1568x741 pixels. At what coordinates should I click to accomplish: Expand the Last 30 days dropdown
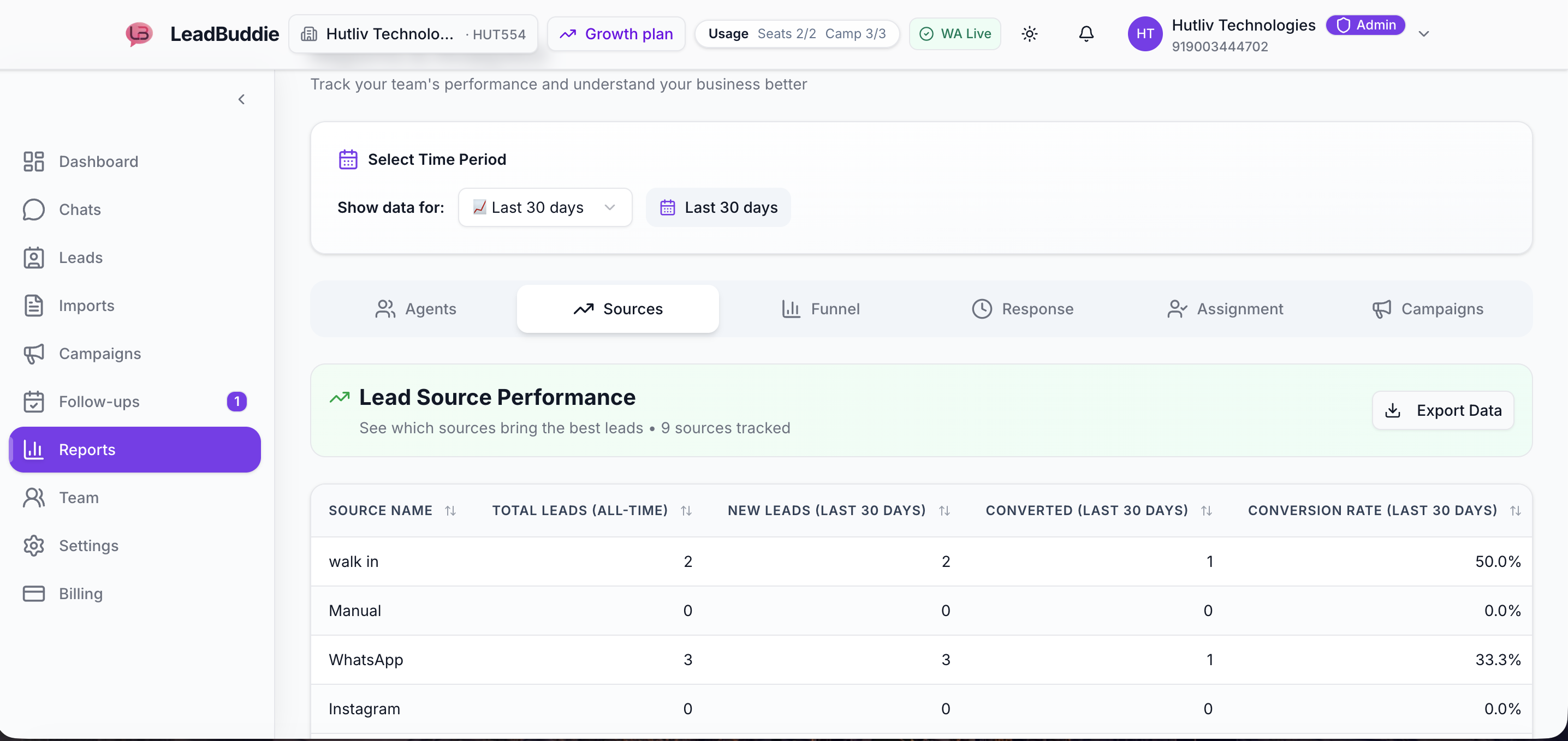(545, 207)
